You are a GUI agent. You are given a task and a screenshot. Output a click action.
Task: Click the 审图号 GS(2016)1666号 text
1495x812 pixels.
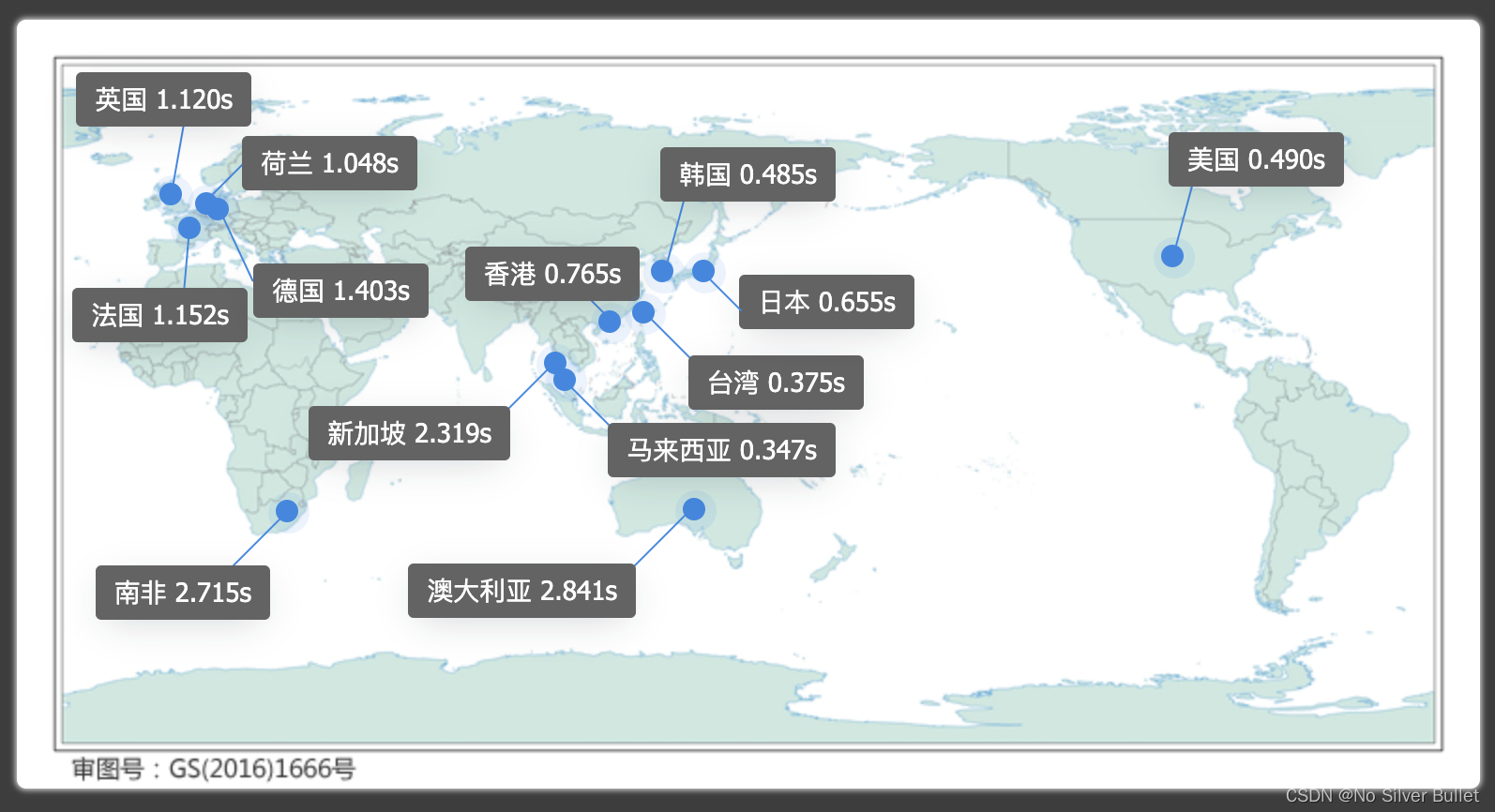(214, 769)
